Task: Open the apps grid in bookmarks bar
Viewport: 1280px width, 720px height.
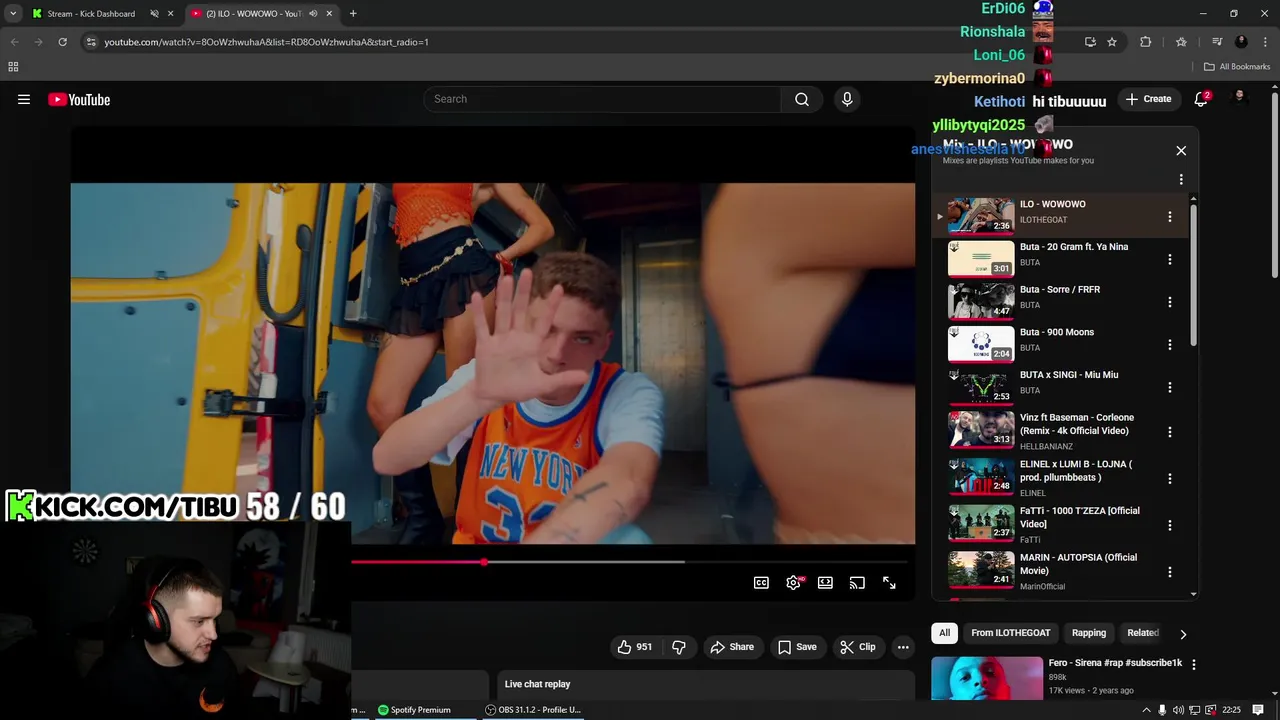Action: (x=13, y=67)
